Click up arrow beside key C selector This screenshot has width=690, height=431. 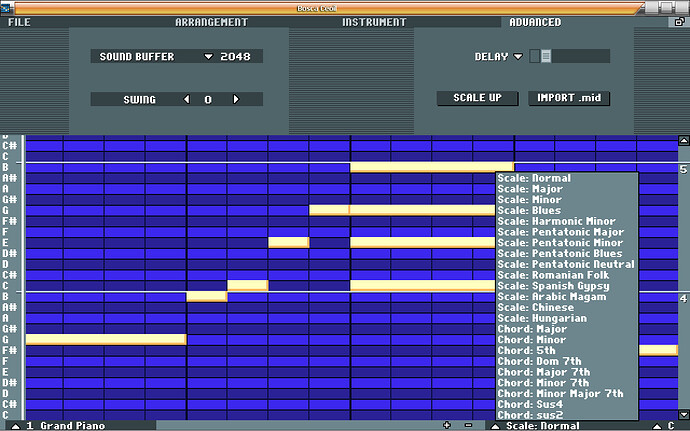click(x=657, y=426)
